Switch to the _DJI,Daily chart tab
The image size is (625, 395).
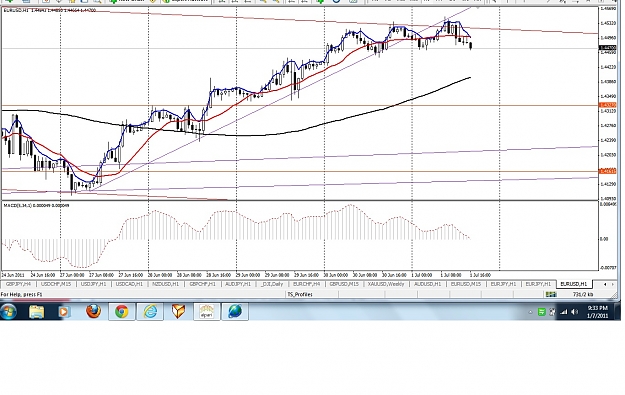[x=272, y=284]
